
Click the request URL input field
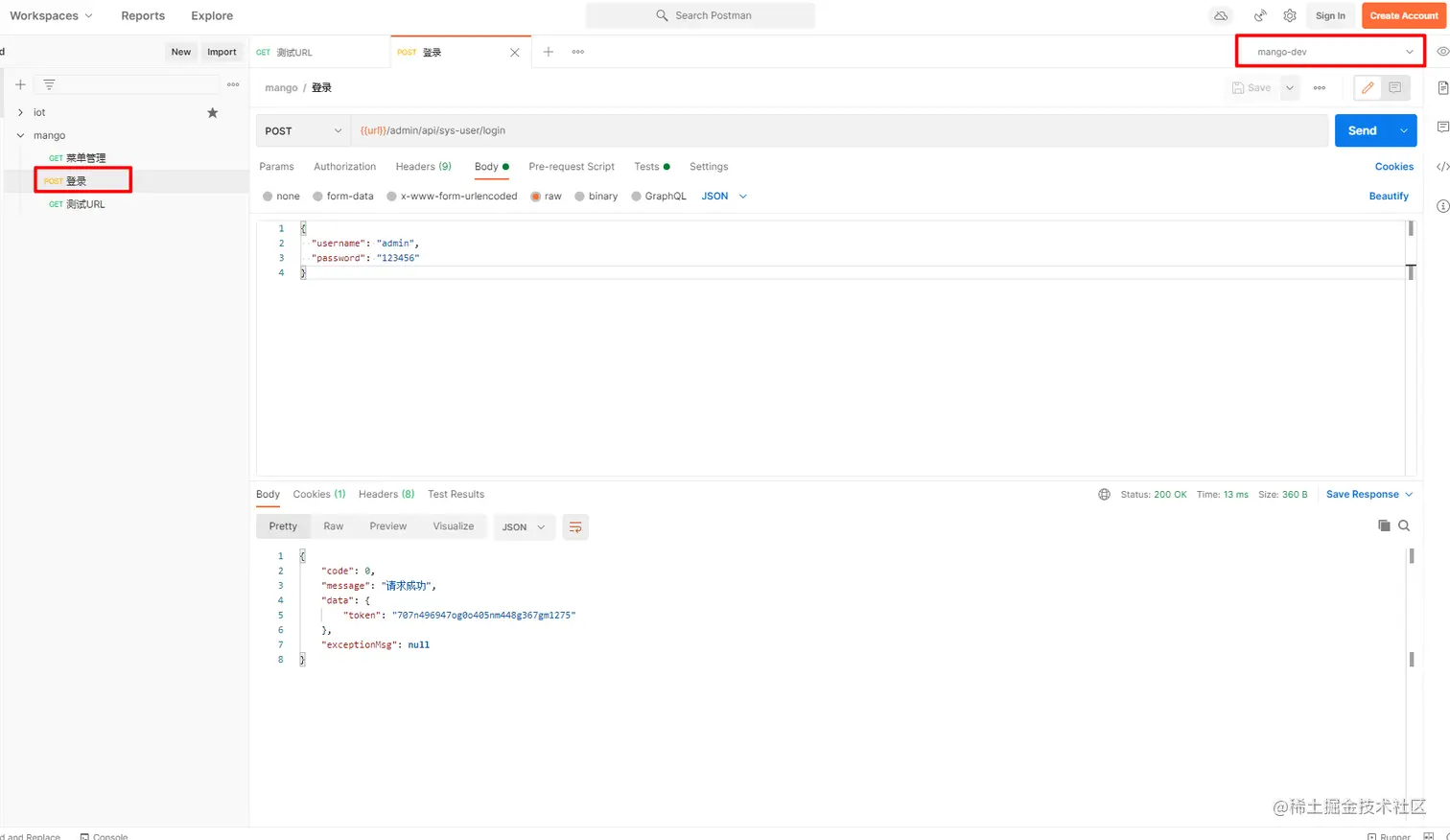839,130
